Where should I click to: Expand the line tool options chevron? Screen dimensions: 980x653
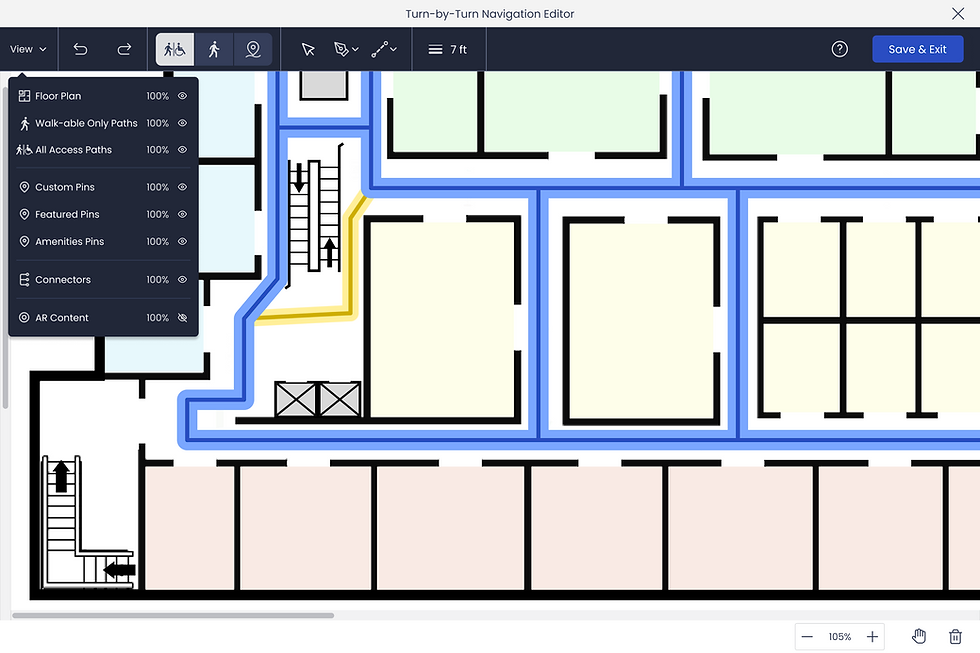pos(393,49)
